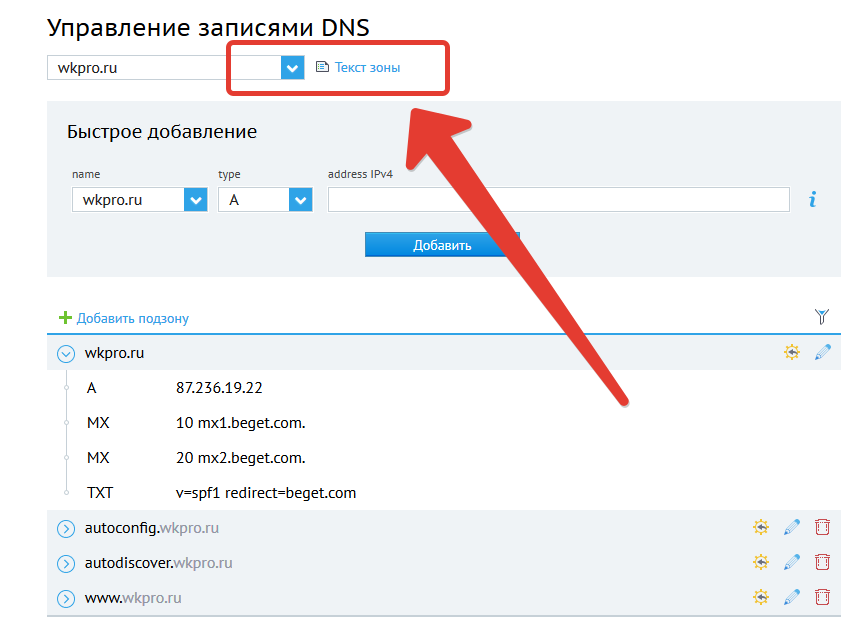Reset autodiscover.wkpro.ru to default settings
This screenshot has width=860, height=638.
761,562
